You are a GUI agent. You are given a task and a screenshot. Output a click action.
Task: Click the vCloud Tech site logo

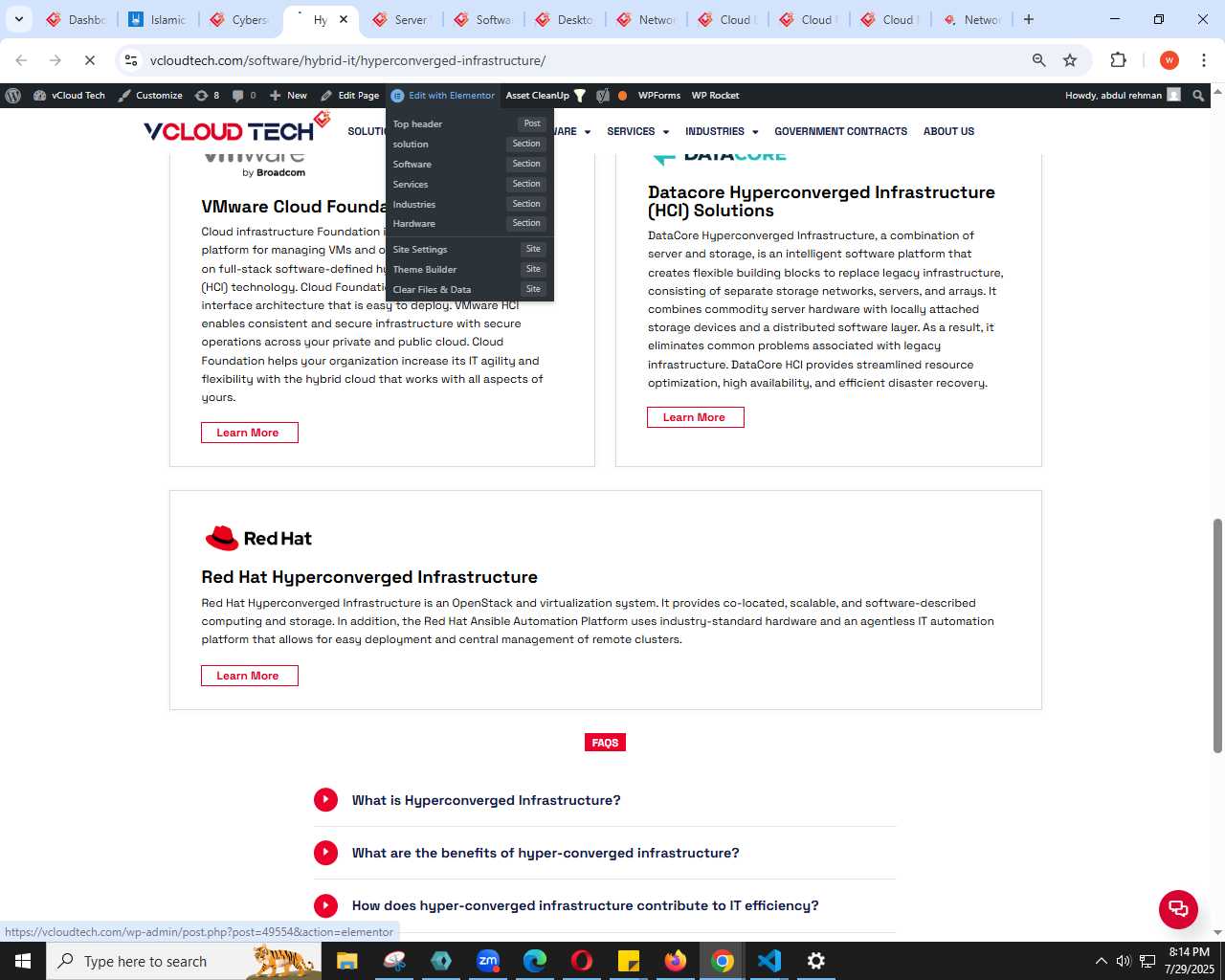click(236, 128)
